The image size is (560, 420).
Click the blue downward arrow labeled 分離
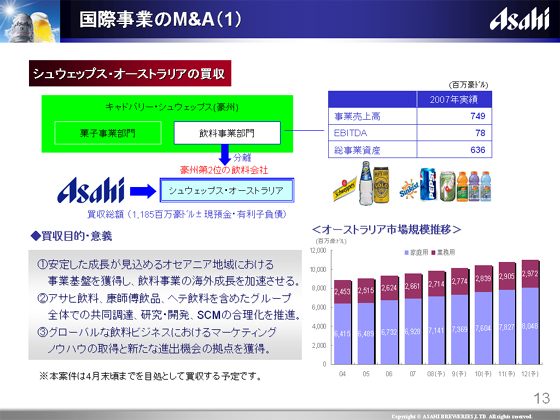[225, 155]
